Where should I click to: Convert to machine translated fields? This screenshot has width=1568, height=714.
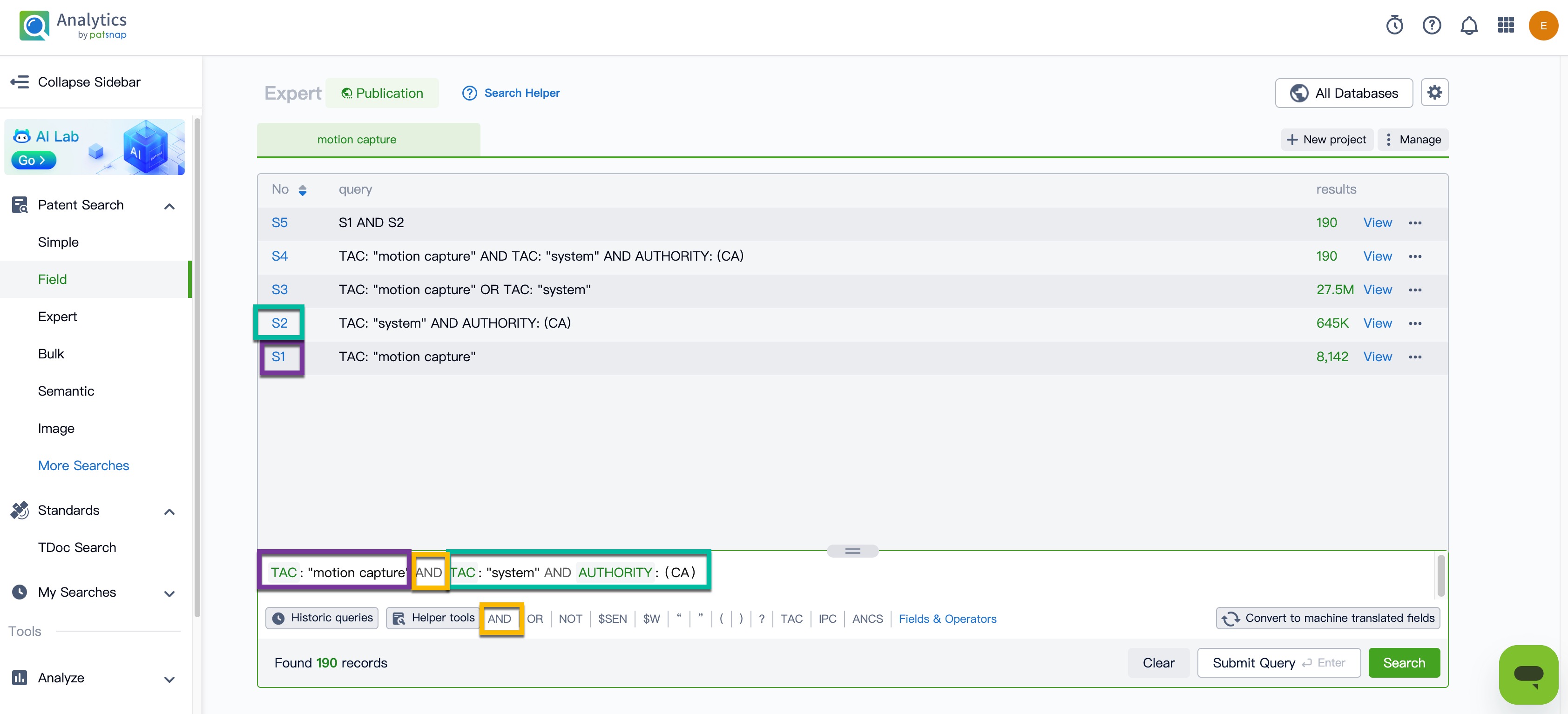1328,618
